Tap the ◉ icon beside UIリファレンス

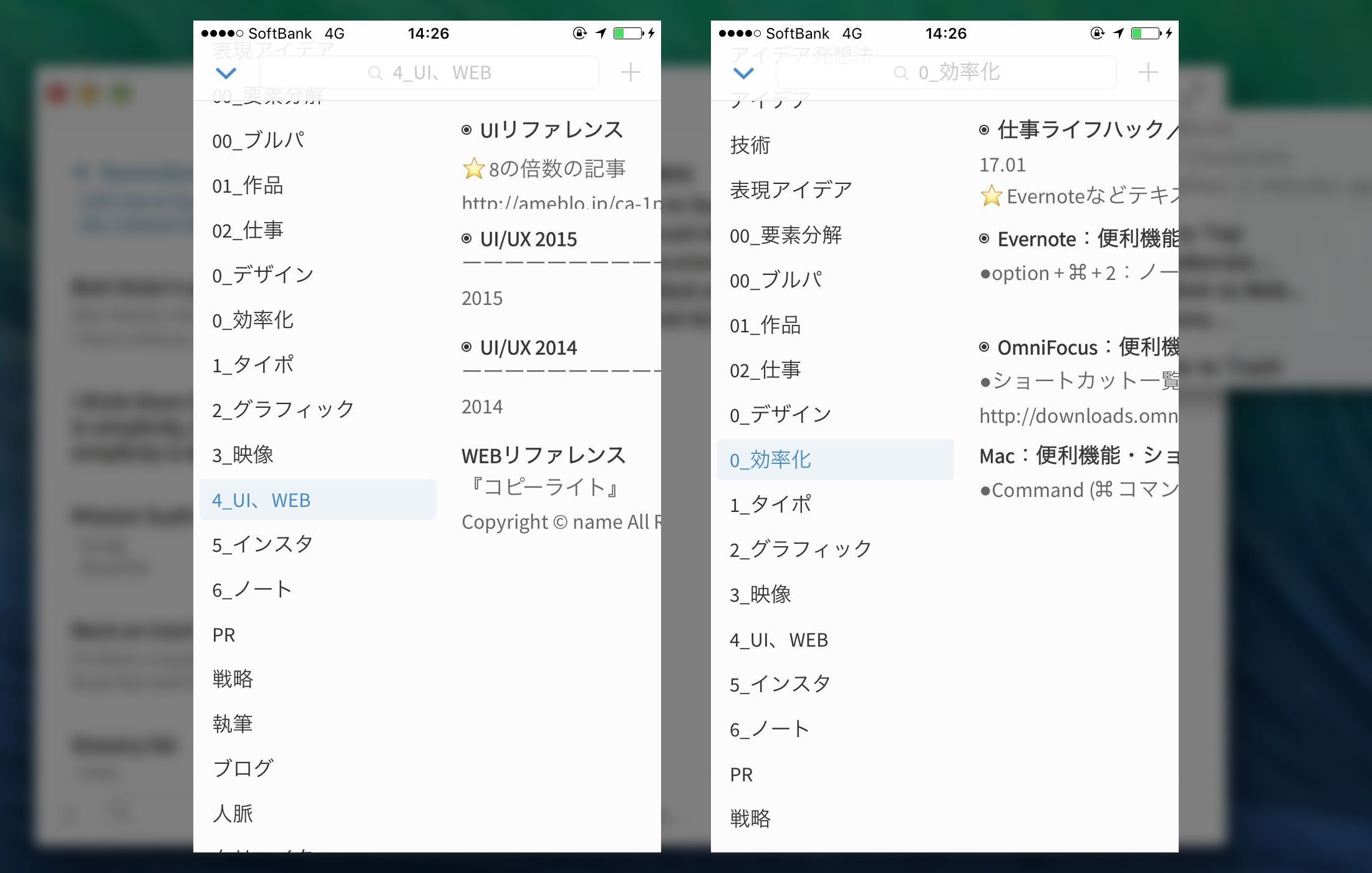click(465, 130)
